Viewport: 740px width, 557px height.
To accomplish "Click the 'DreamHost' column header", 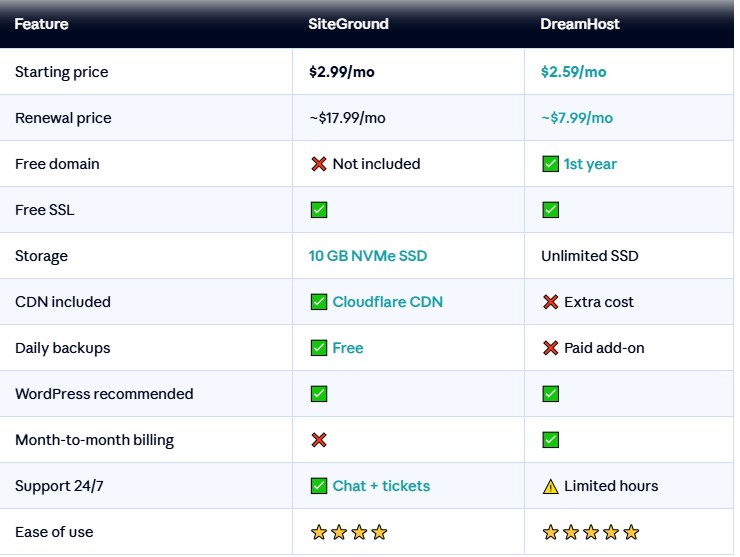I will click(x=580, y=24).
